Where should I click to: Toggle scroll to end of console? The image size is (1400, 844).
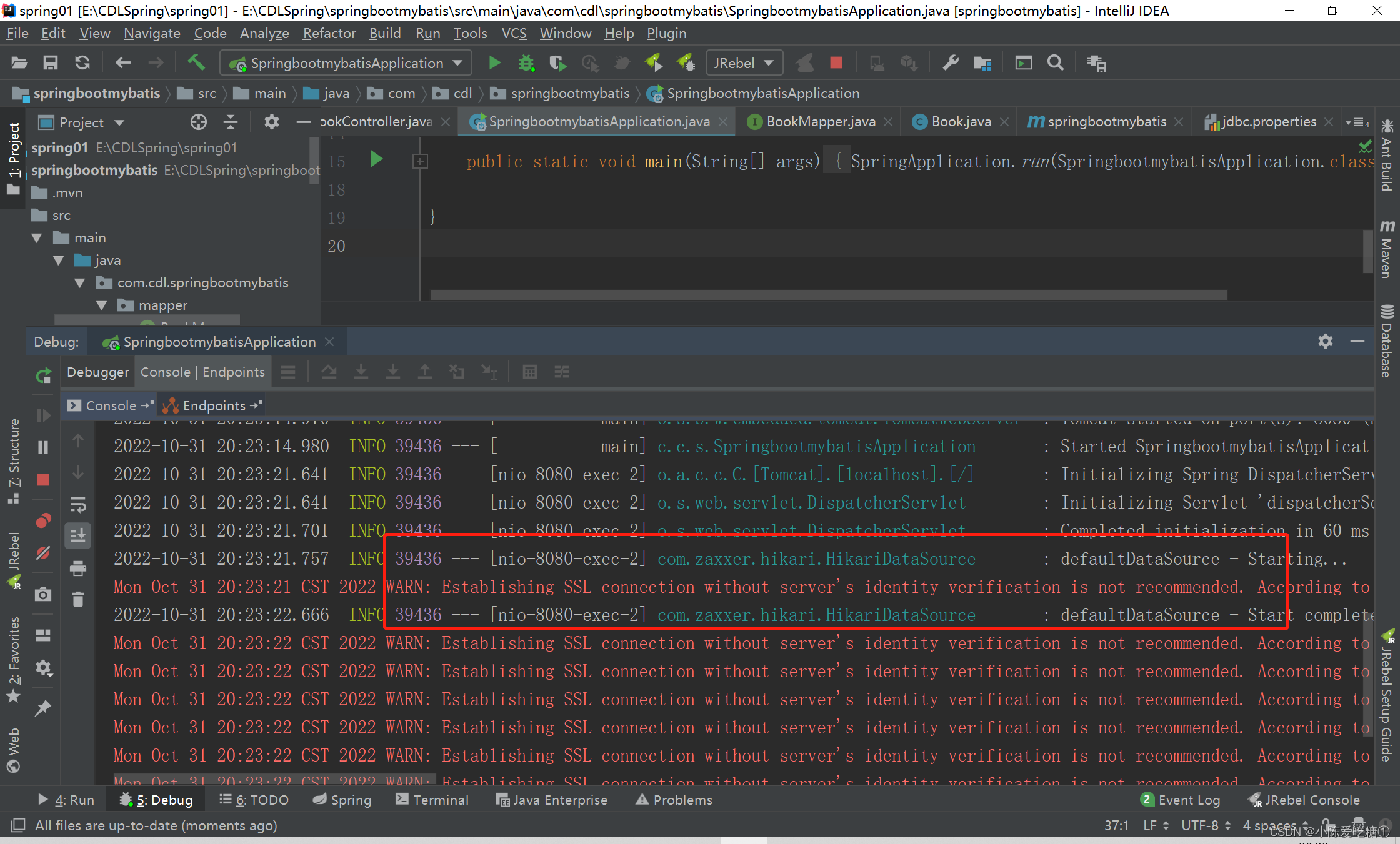[78, 535]
